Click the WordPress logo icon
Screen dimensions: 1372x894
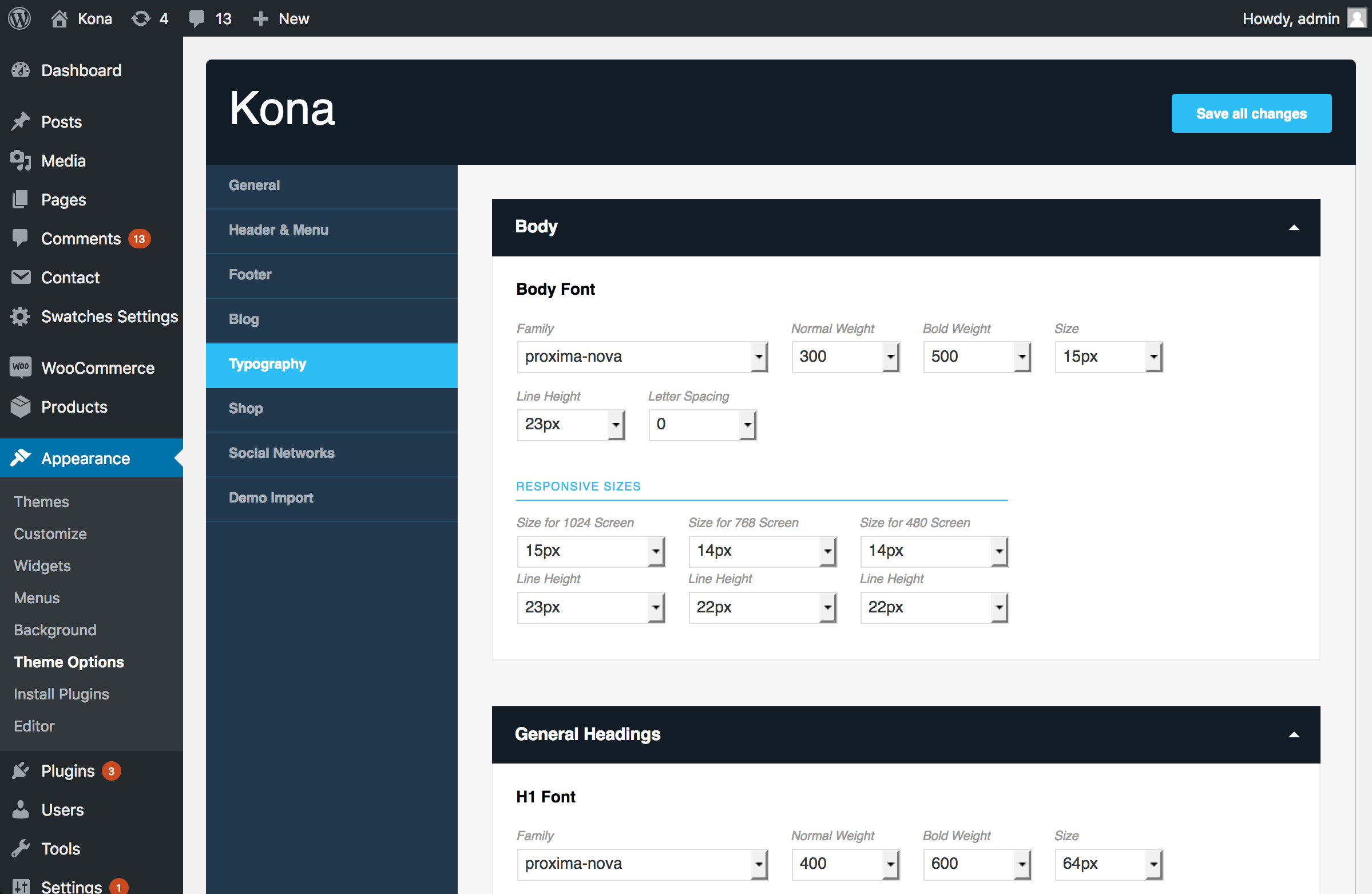pyautogui.click(x=19, y=18)
